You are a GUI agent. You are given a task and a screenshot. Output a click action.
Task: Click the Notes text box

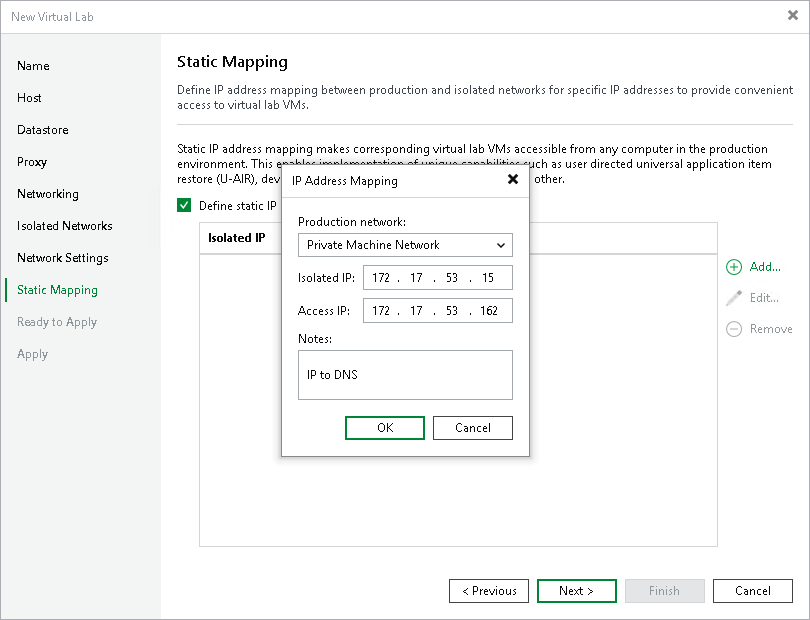(x=405, y=375)
